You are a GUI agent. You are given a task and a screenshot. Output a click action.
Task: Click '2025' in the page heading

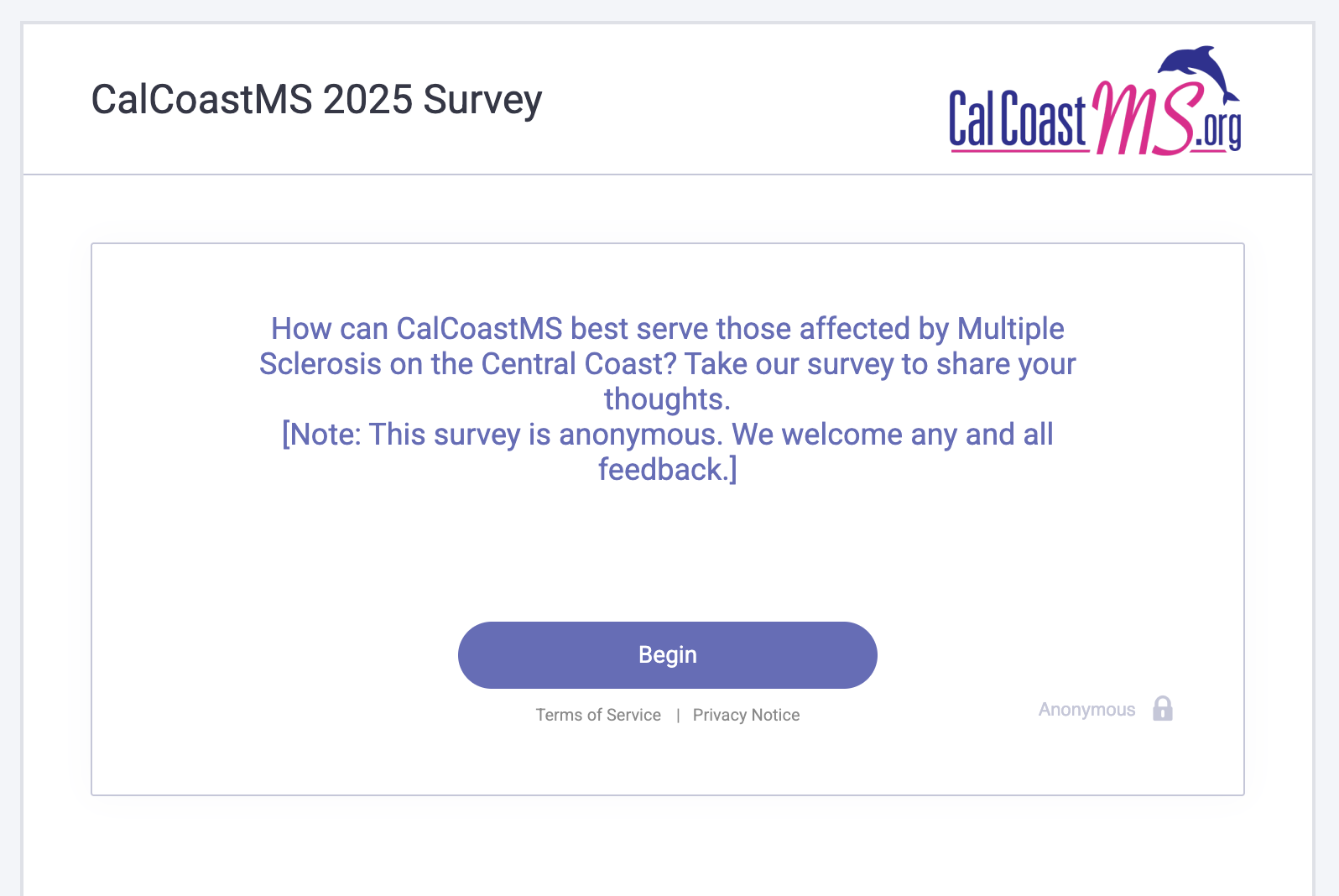click(367, 100)
